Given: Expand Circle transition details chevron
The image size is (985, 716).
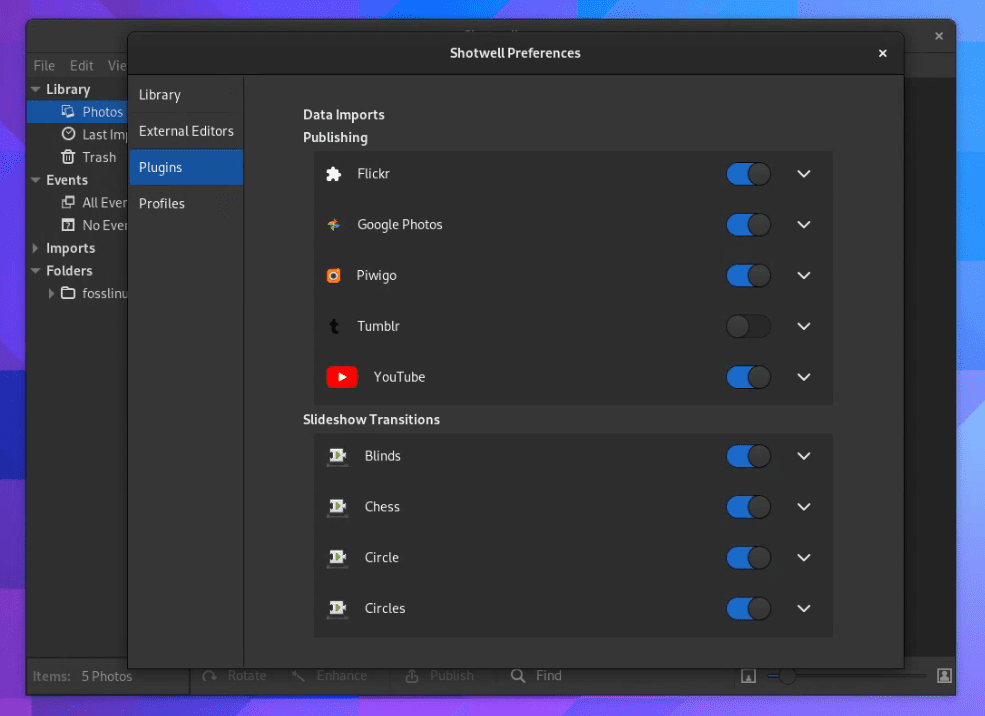Looking at the screenshot, I should pyautogui.click(x=803, y=558).
